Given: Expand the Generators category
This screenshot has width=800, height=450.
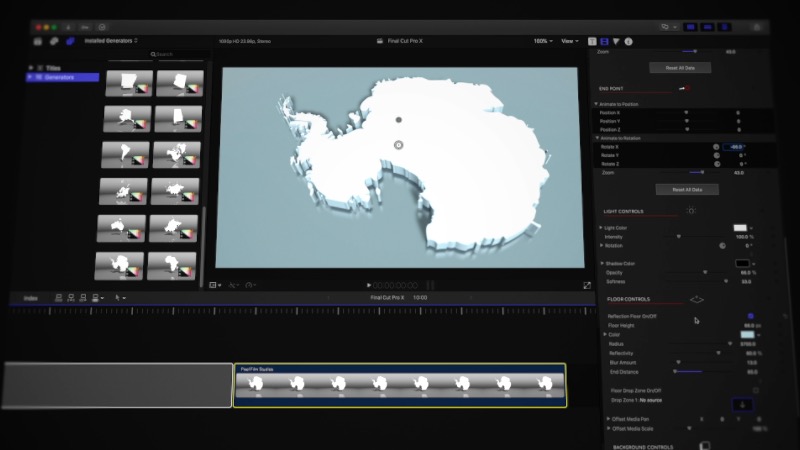Looking at the screenshot, I should click(30, 77).
